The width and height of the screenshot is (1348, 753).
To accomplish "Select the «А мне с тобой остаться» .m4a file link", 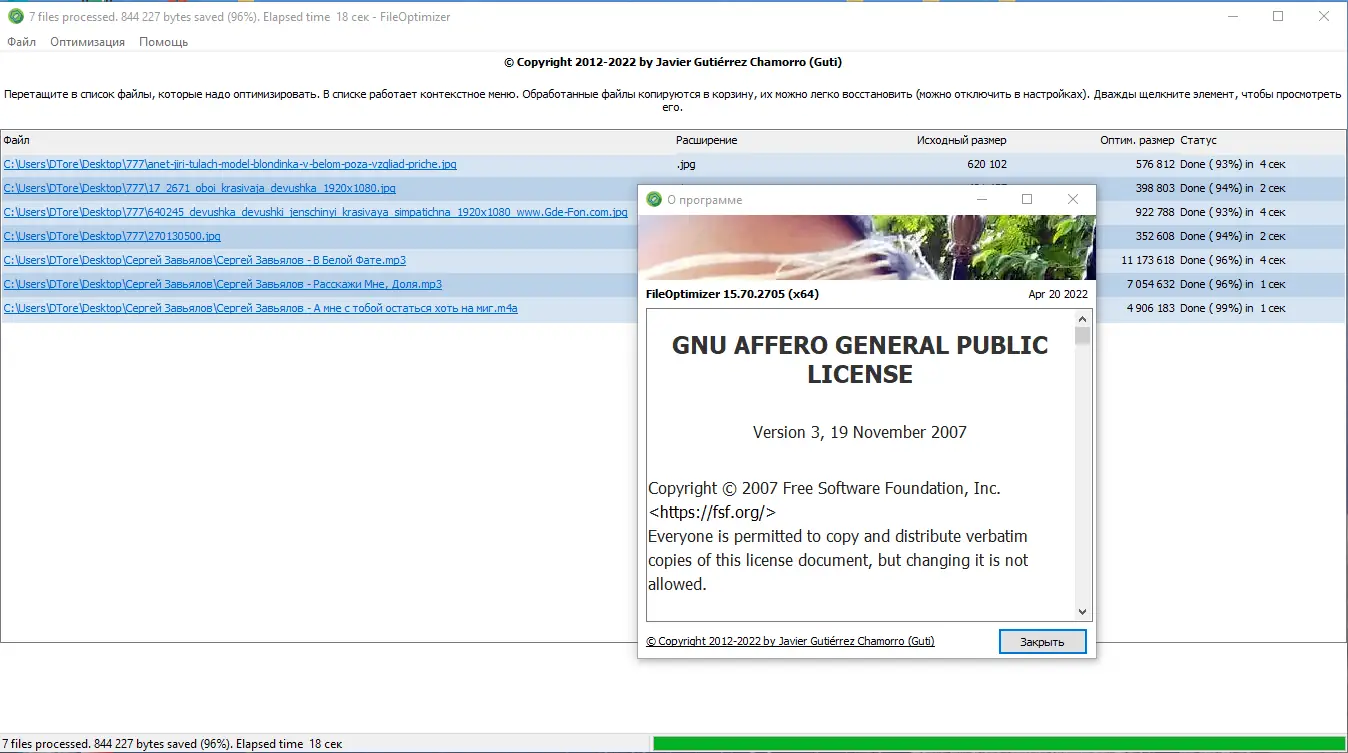I will point(260,308).
